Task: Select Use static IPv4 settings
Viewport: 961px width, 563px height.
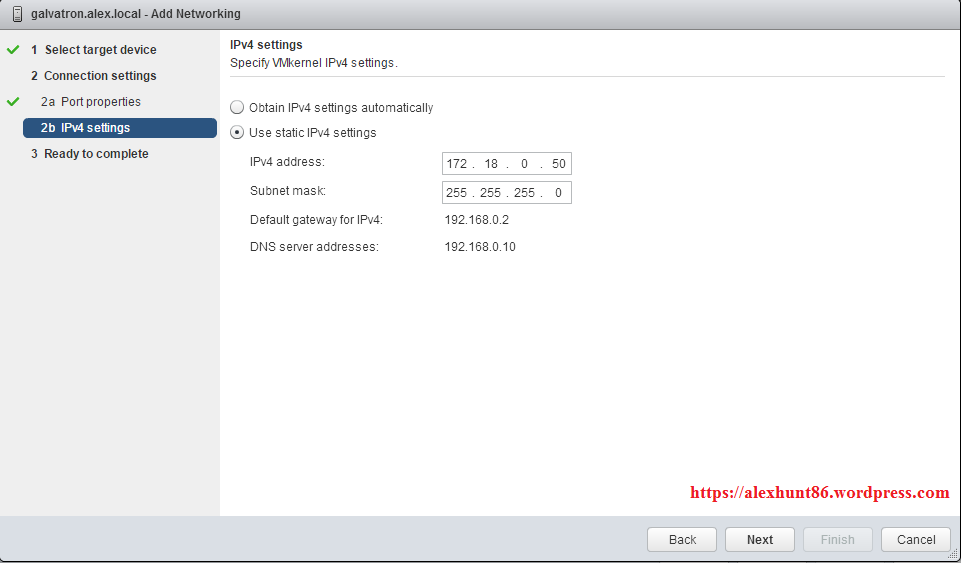Action: 237,133
